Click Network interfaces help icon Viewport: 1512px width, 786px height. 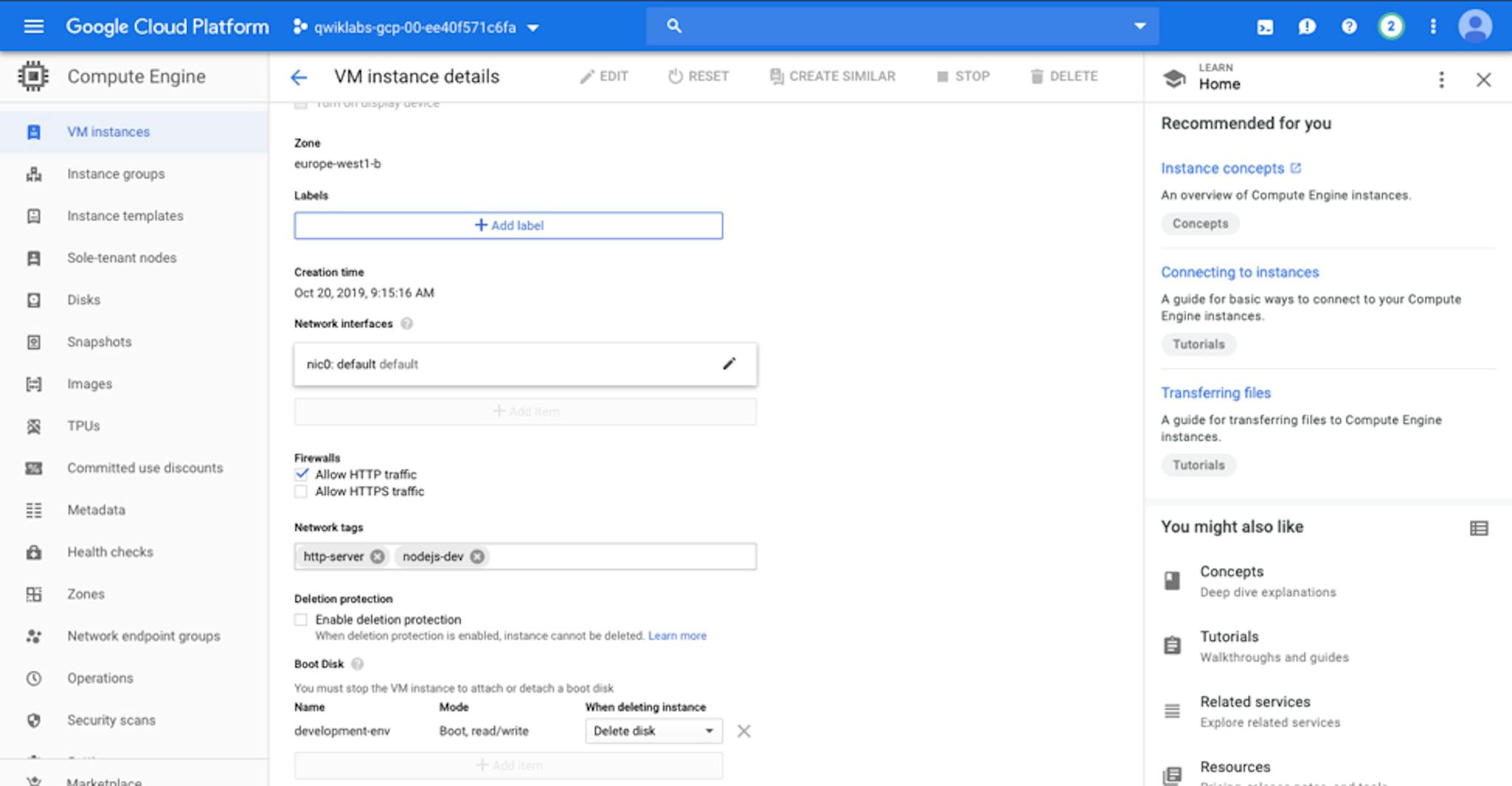[x=407, y=324]
